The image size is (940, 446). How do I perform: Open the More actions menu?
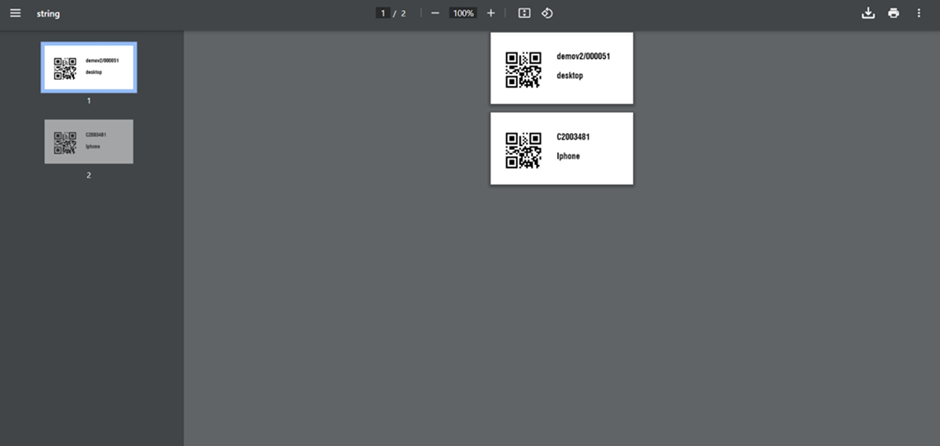point(918,13)
